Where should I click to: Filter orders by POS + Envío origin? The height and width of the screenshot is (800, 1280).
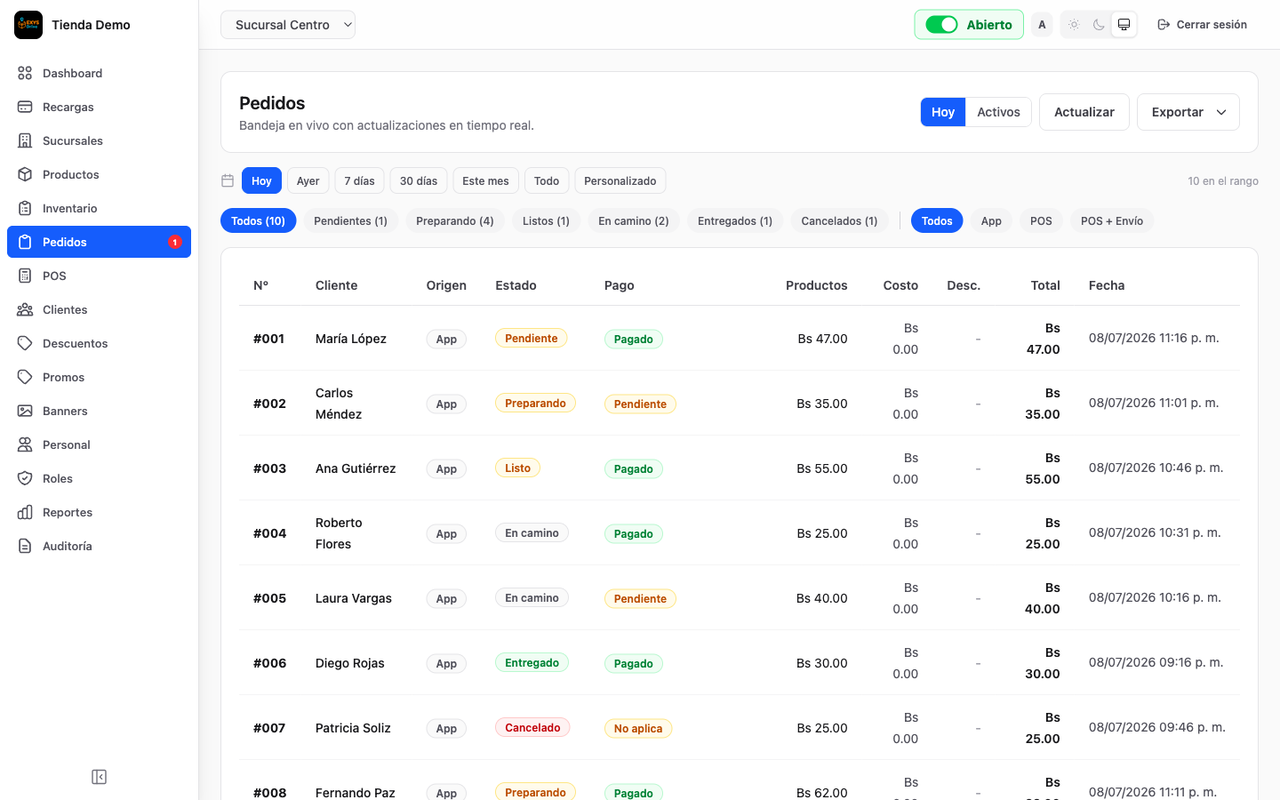point(1112,221)
